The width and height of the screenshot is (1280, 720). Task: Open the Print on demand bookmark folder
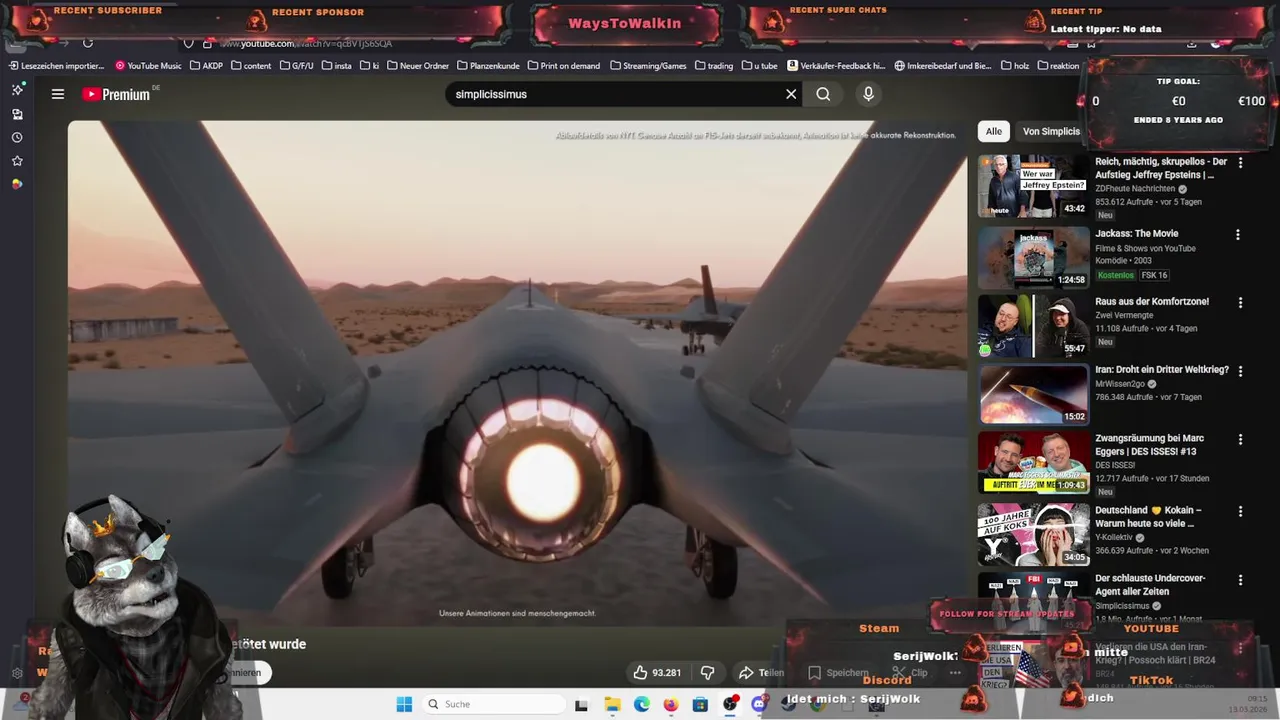(x=564, y=66)
